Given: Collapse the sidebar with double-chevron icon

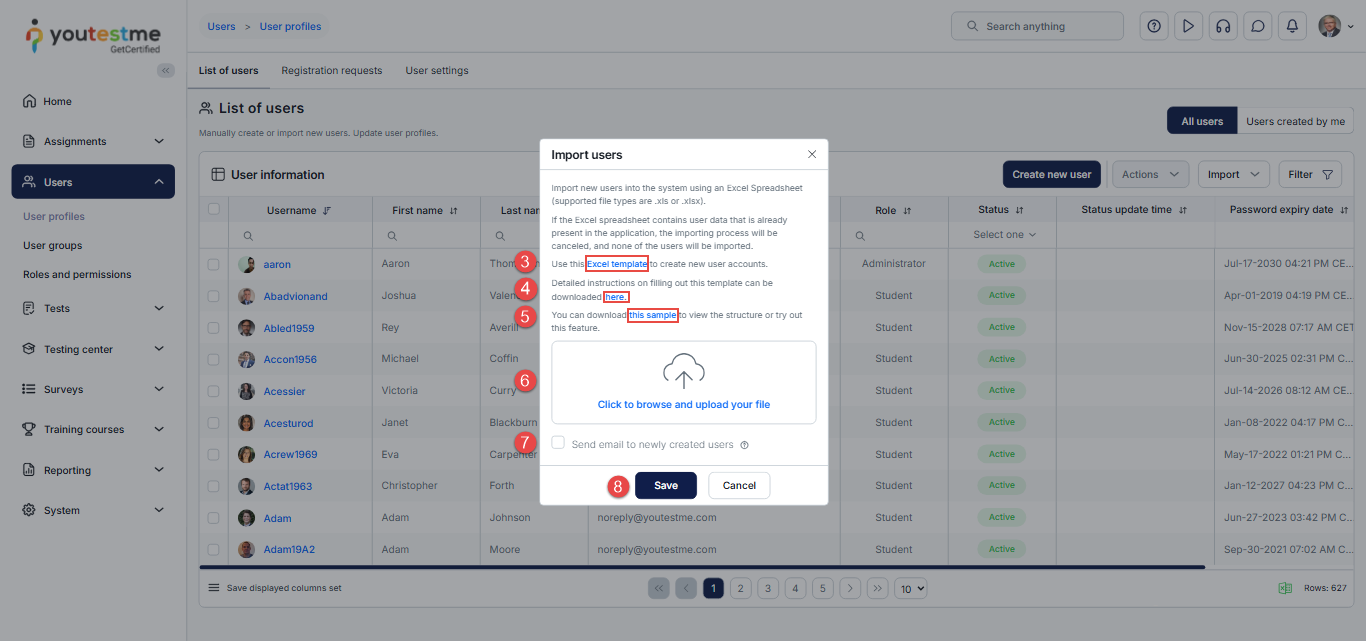Looking at the screenshot, I should [x=166, y=70].
